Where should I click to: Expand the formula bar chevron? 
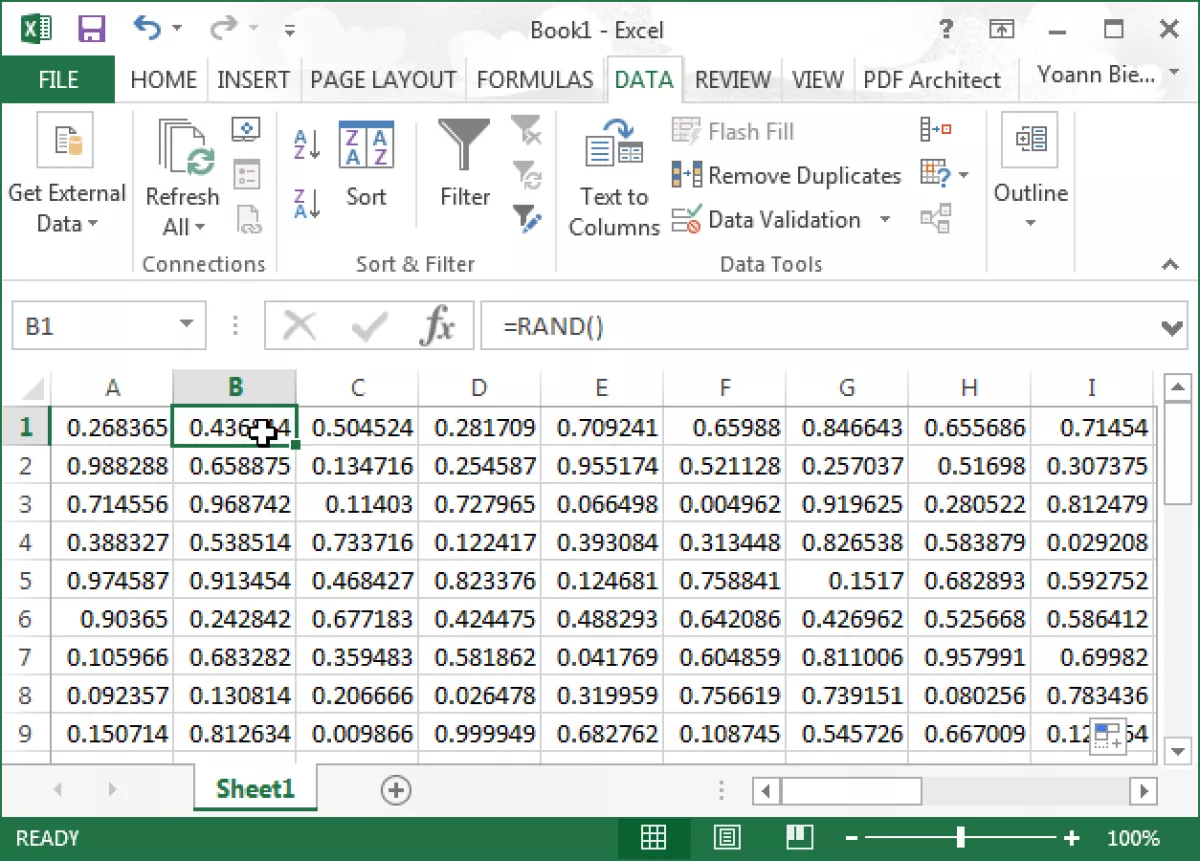[1172, 327]
